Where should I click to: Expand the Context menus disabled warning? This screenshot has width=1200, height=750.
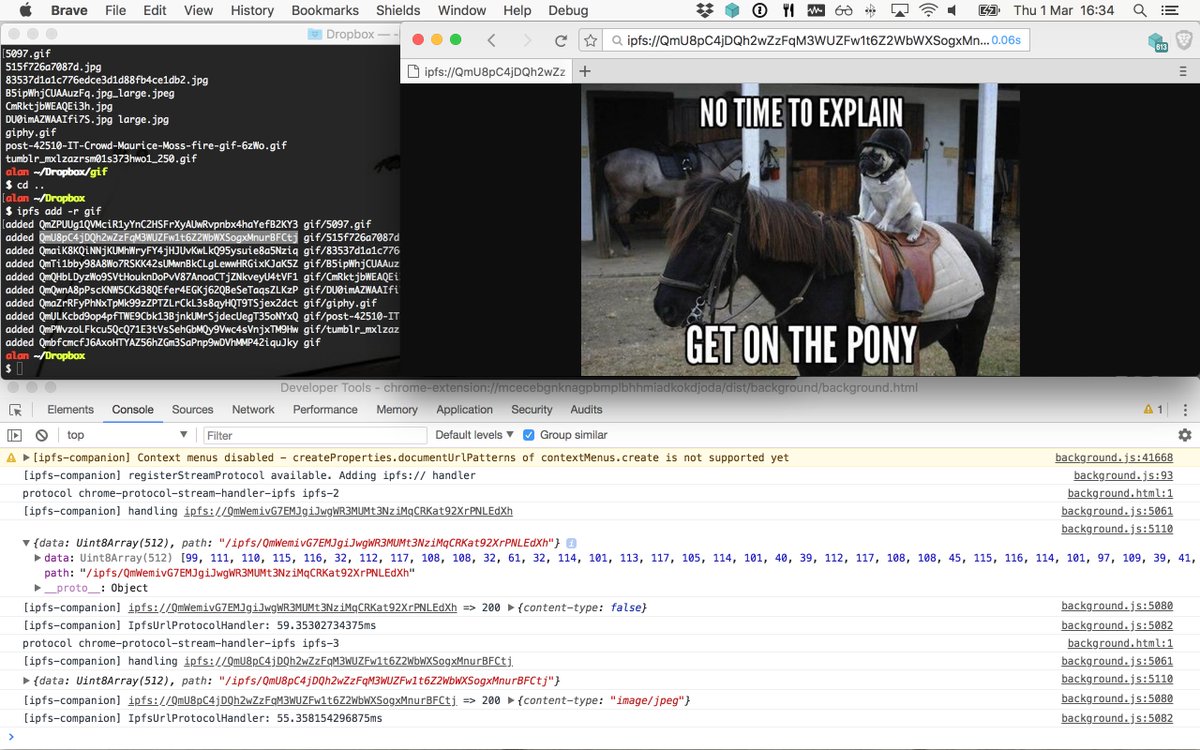(26, 458)
